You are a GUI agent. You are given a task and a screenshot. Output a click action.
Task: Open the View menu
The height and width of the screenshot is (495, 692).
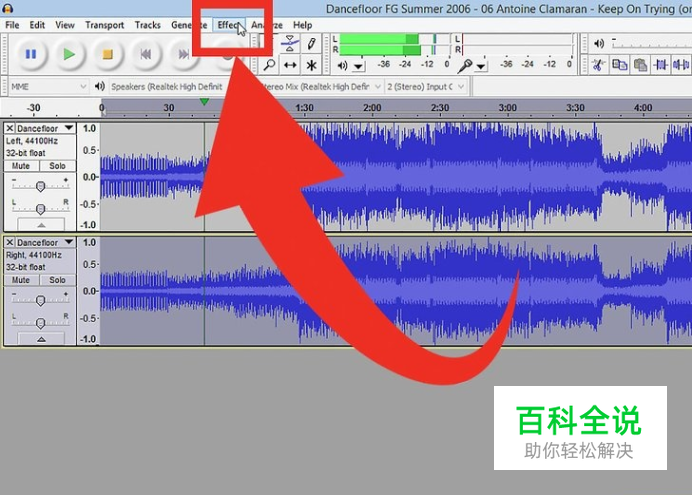coord(65,25)
